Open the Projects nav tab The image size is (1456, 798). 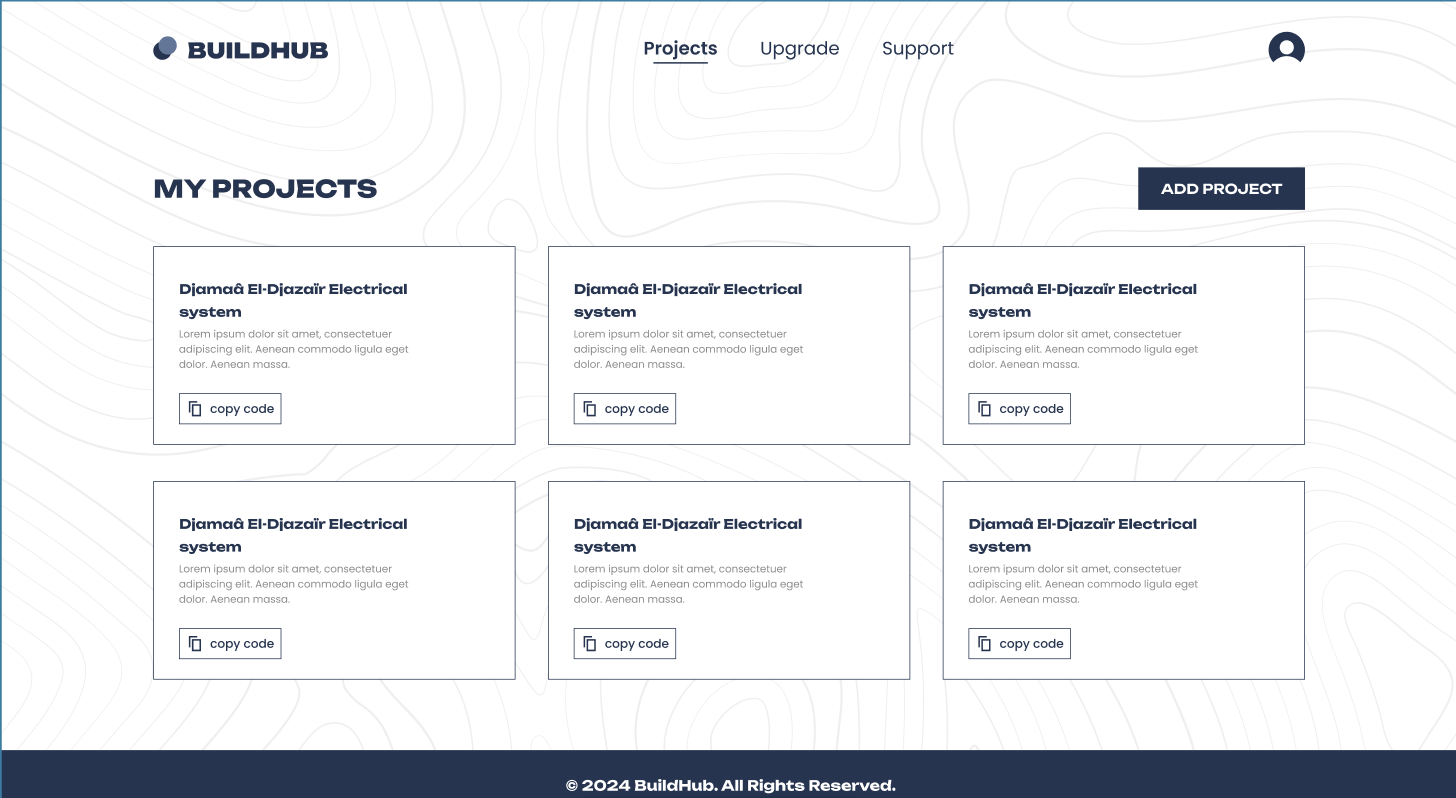click(680, 48)
